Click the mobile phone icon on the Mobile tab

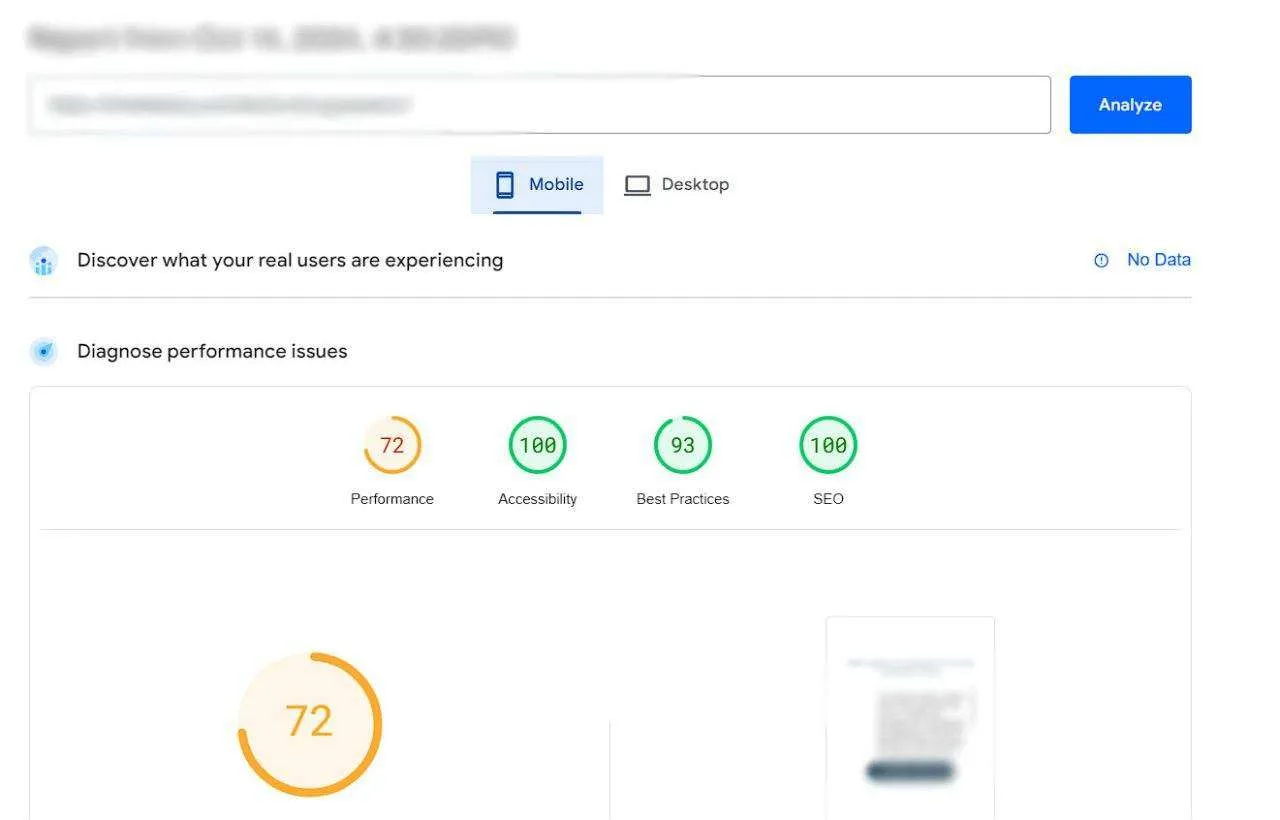[503, 184]
